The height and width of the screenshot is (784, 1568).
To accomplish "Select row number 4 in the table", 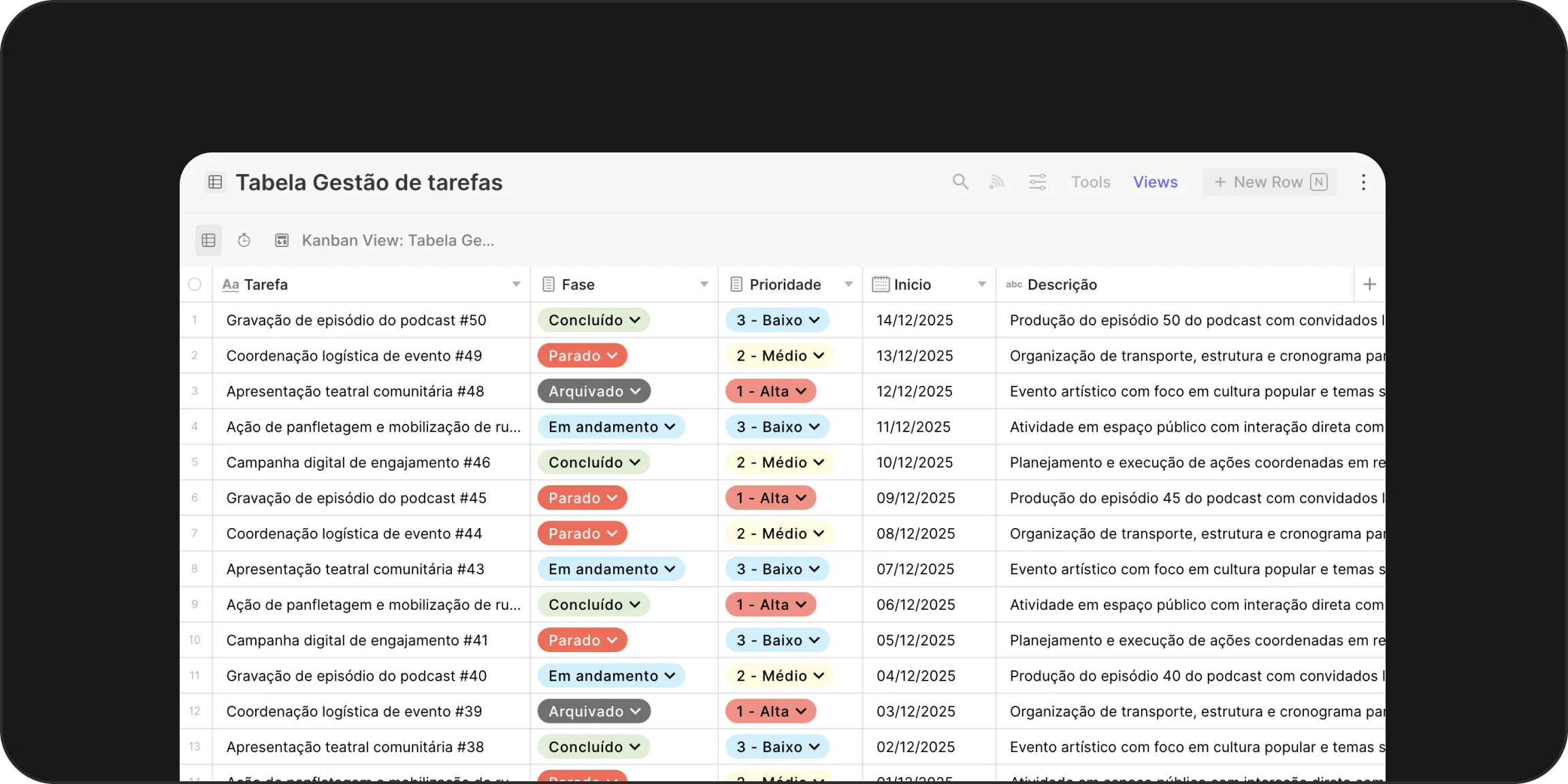I will tap(195, 427).
